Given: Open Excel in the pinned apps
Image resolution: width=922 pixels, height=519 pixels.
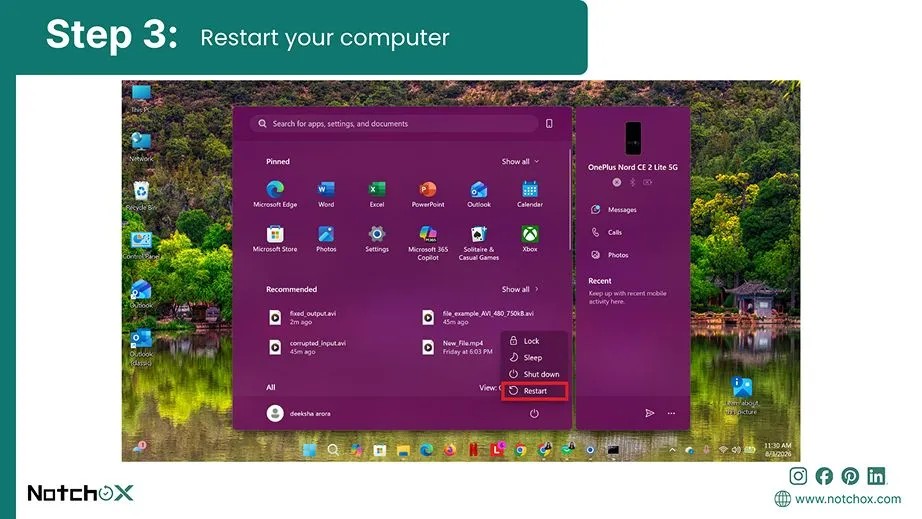Looking at the screenshot, I should coord(377,193).
